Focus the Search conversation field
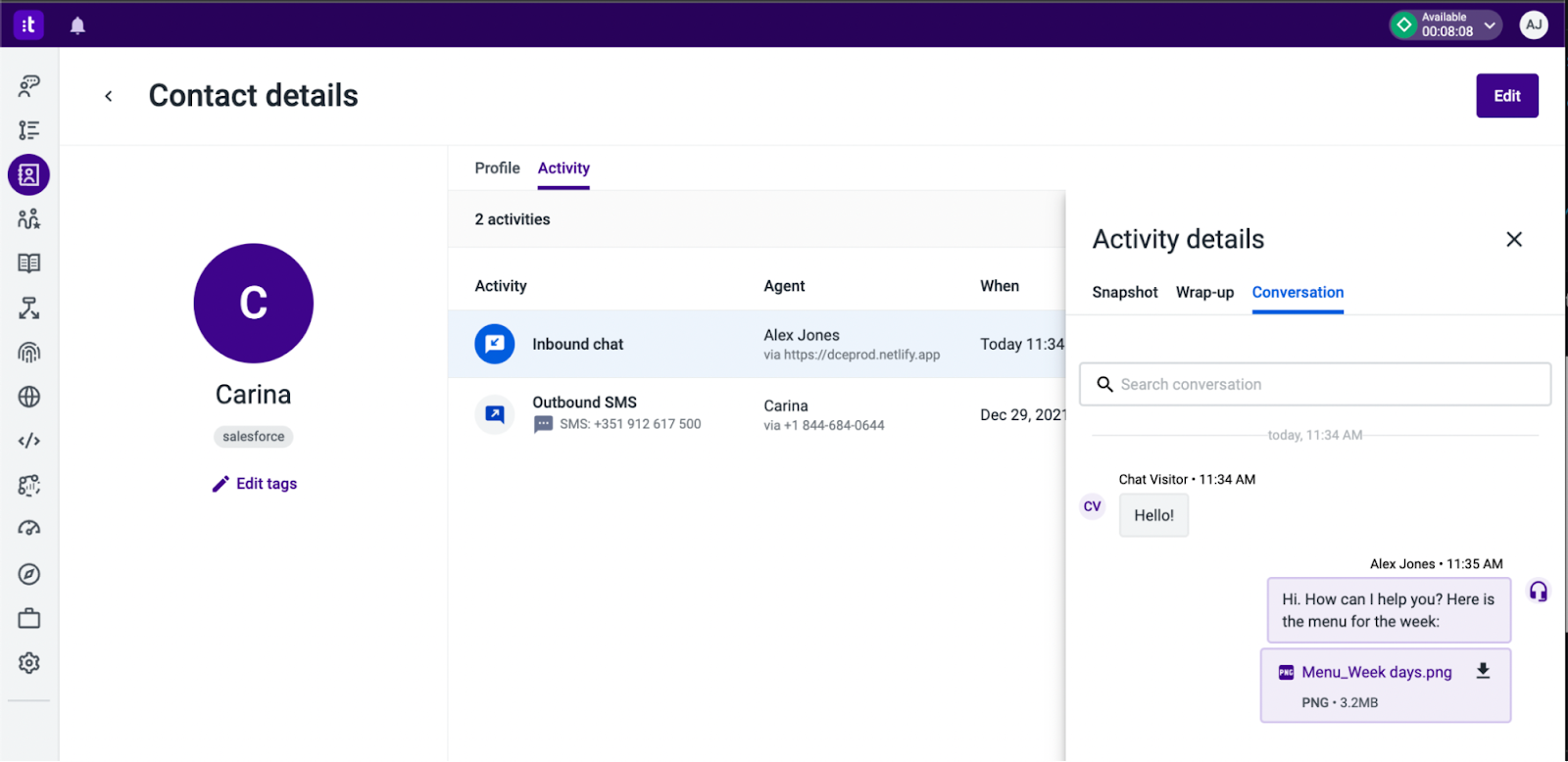Screen dimensions: 1568x762 click(x=1315, y=384)
